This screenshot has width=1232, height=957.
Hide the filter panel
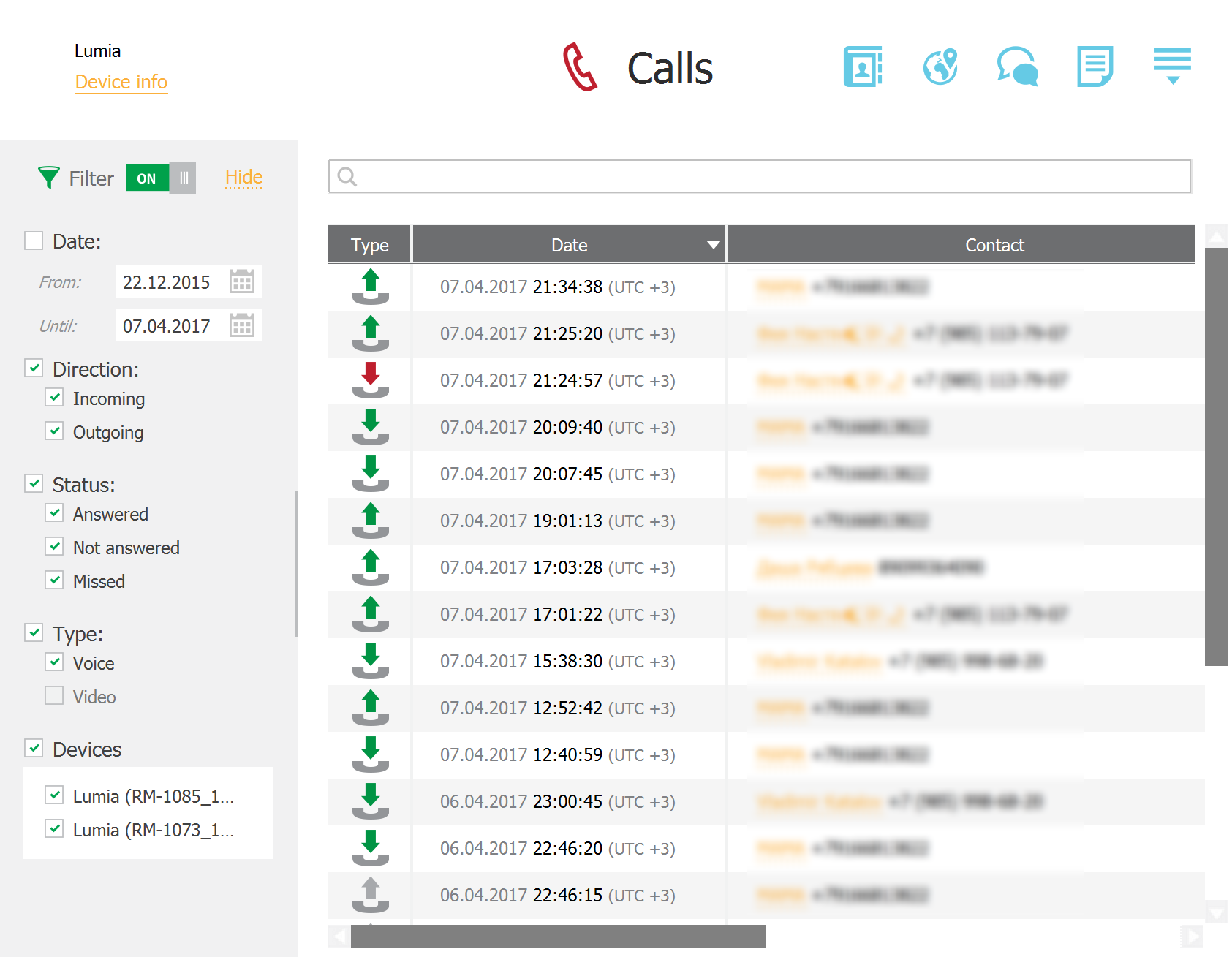[x=243, y=177]
